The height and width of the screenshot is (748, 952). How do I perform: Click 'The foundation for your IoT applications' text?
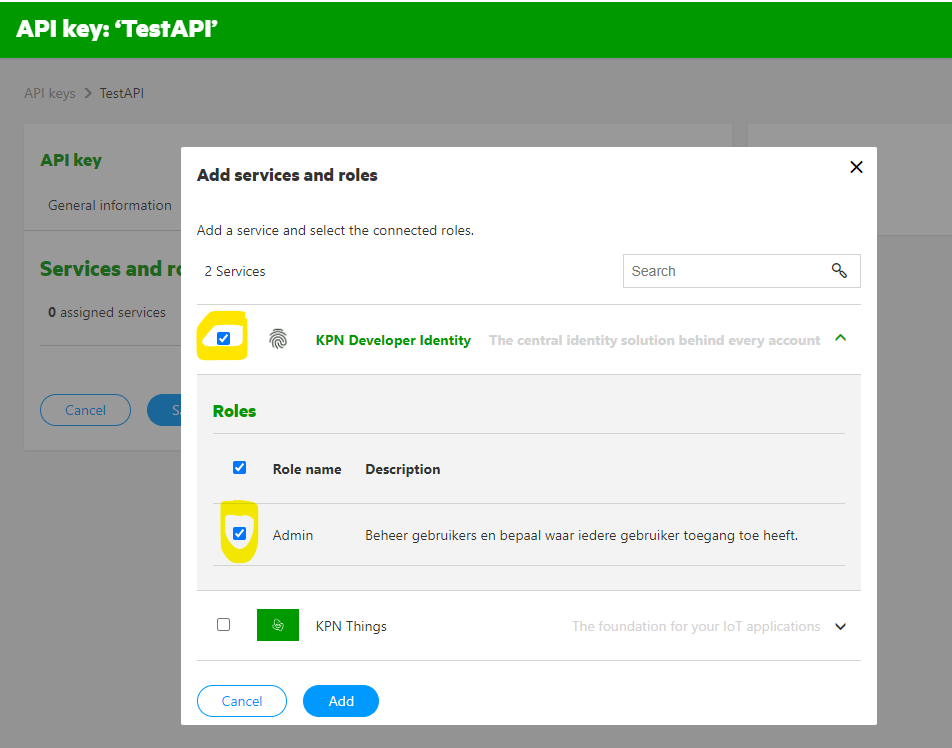[x=696, y=626]
